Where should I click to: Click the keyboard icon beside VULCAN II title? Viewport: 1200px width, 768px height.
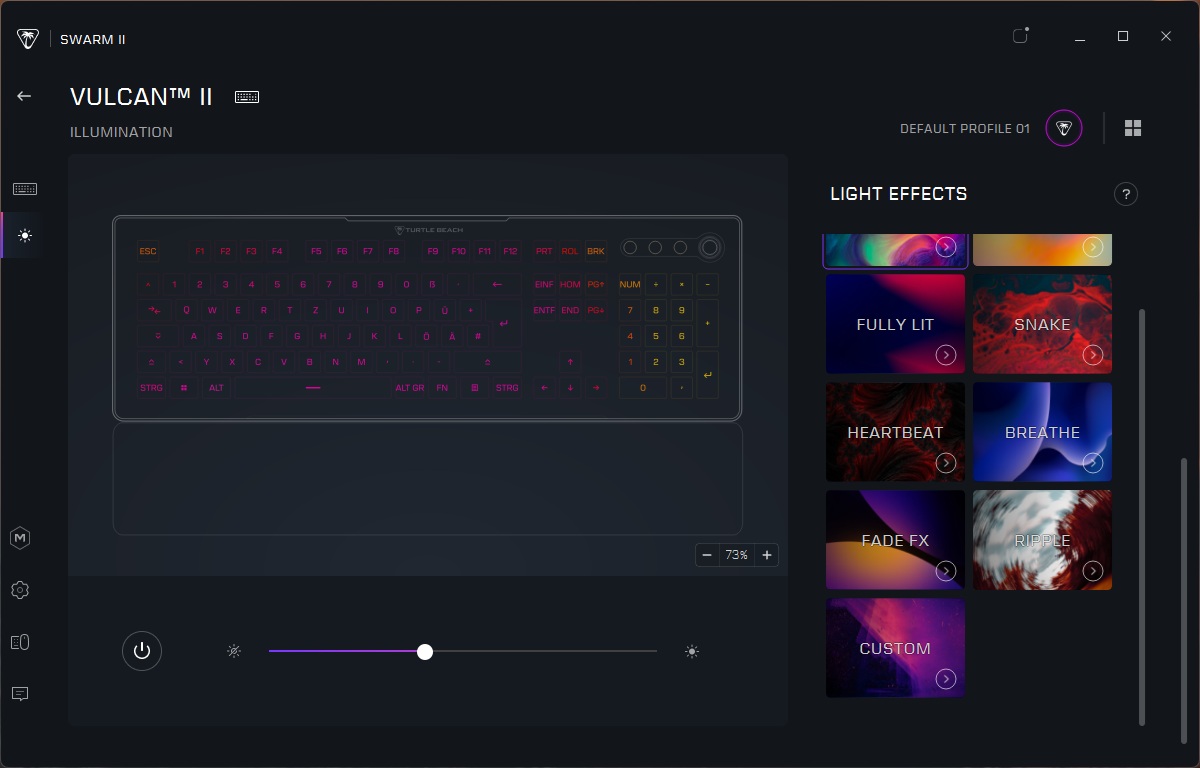coord(247,97)
